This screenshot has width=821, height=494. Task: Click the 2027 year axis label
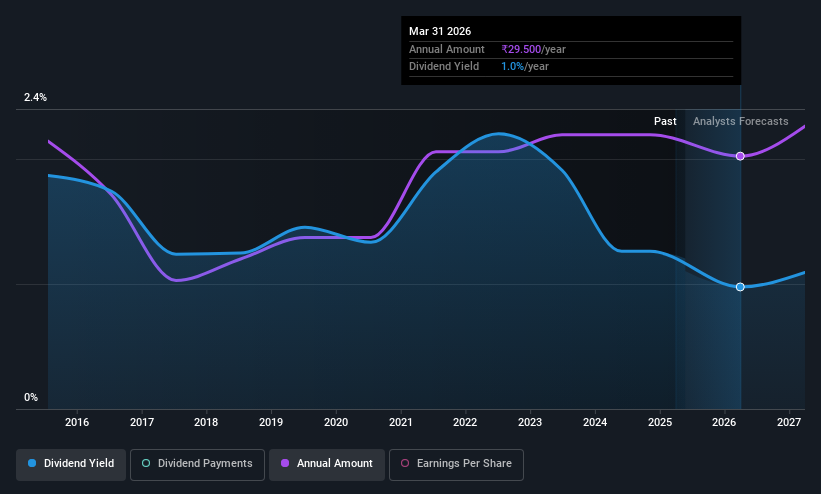tap(789, 422)
